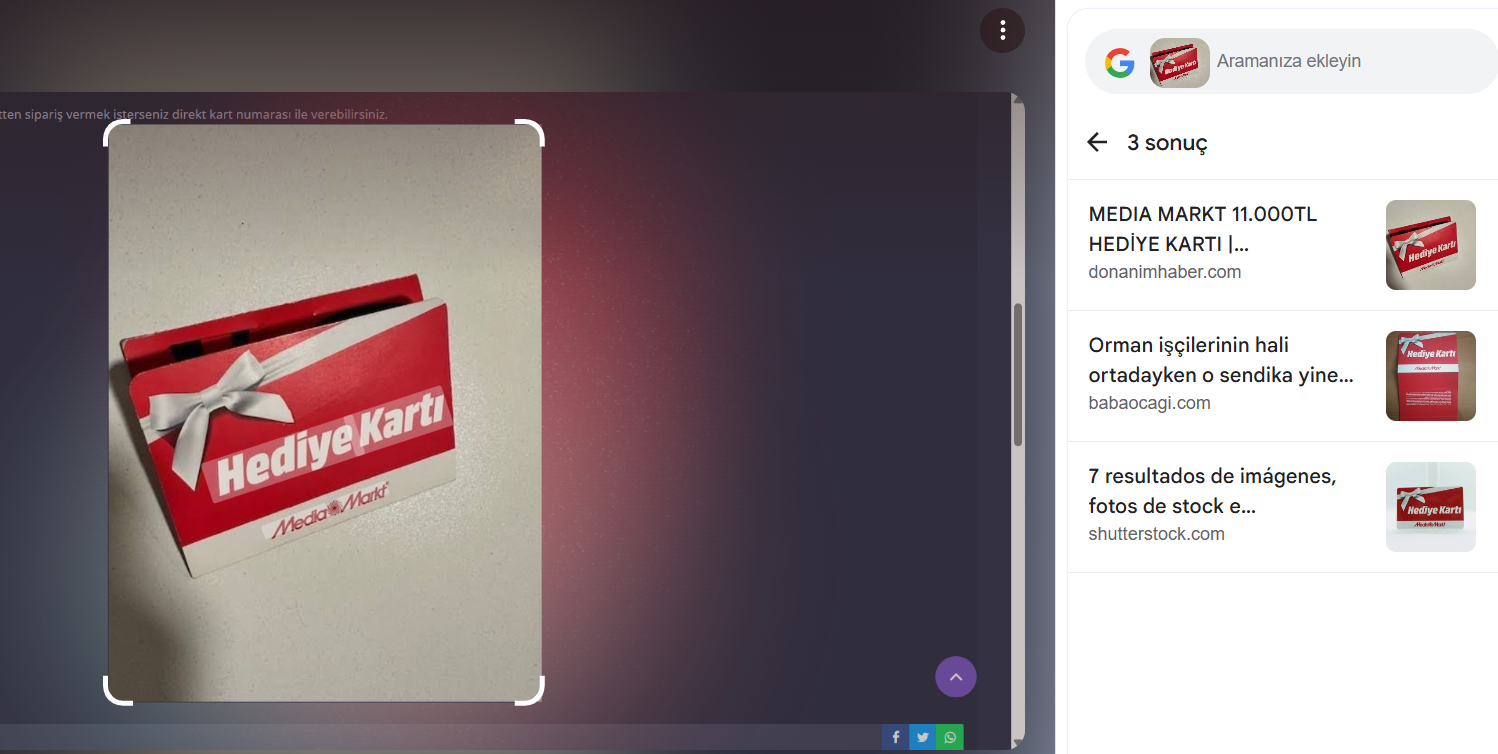Screen dimensions: 1498x754
Task: Click the purple scroll-to-top arrow button
Action: pos(955,677)
